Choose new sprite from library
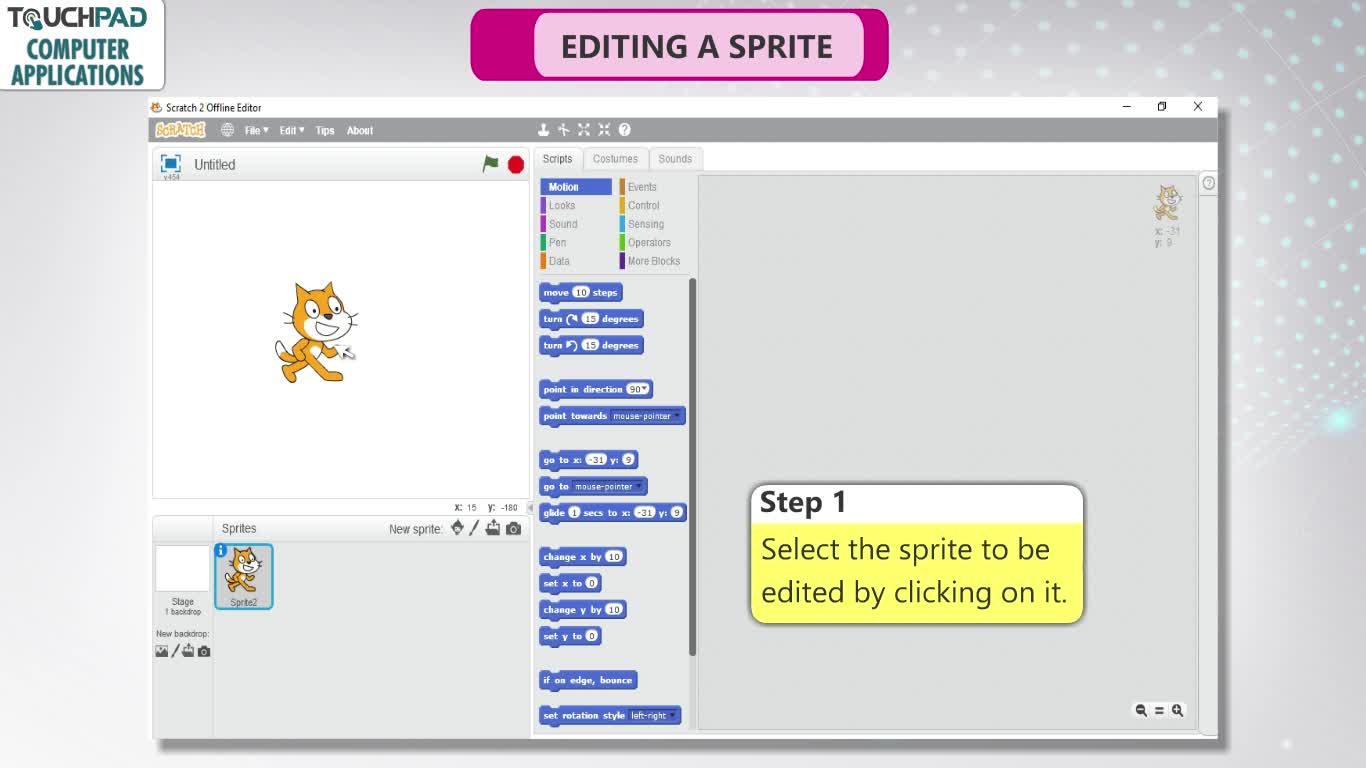1366x768 pixels. coord(457,528)
